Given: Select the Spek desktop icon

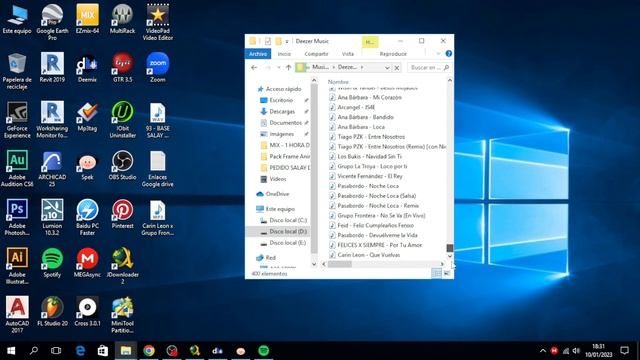Looking at the screenshot, I should click(87, 165).
